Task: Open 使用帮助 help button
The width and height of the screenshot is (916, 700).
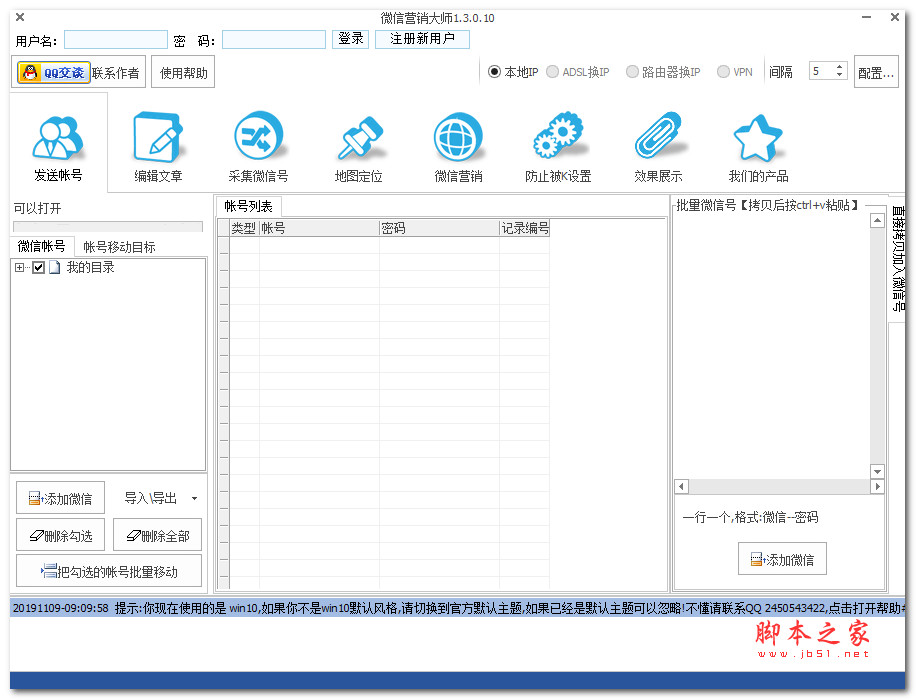Action: point(183,72)
